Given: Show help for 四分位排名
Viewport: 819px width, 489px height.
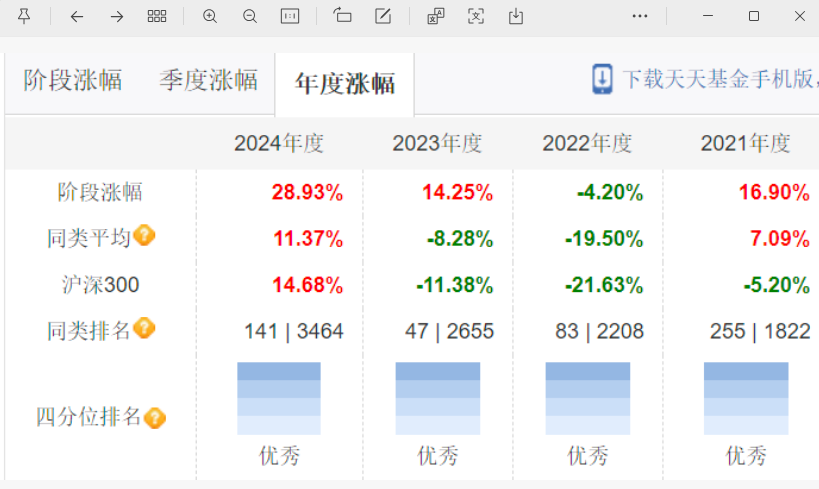Looking at the screenshot, I should click(x=155, y=418).
